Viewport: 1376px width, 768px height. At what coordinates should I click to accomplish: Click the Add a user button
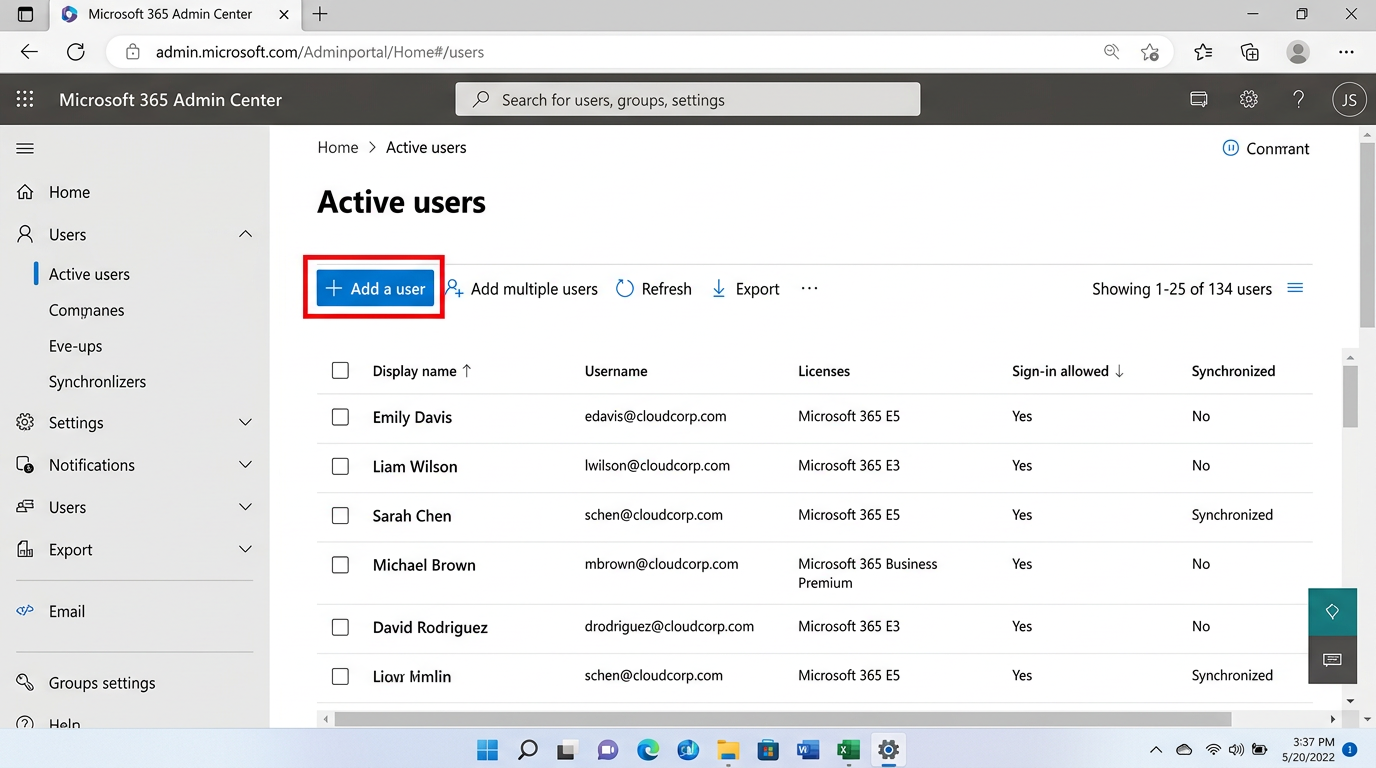pos(374,288)
